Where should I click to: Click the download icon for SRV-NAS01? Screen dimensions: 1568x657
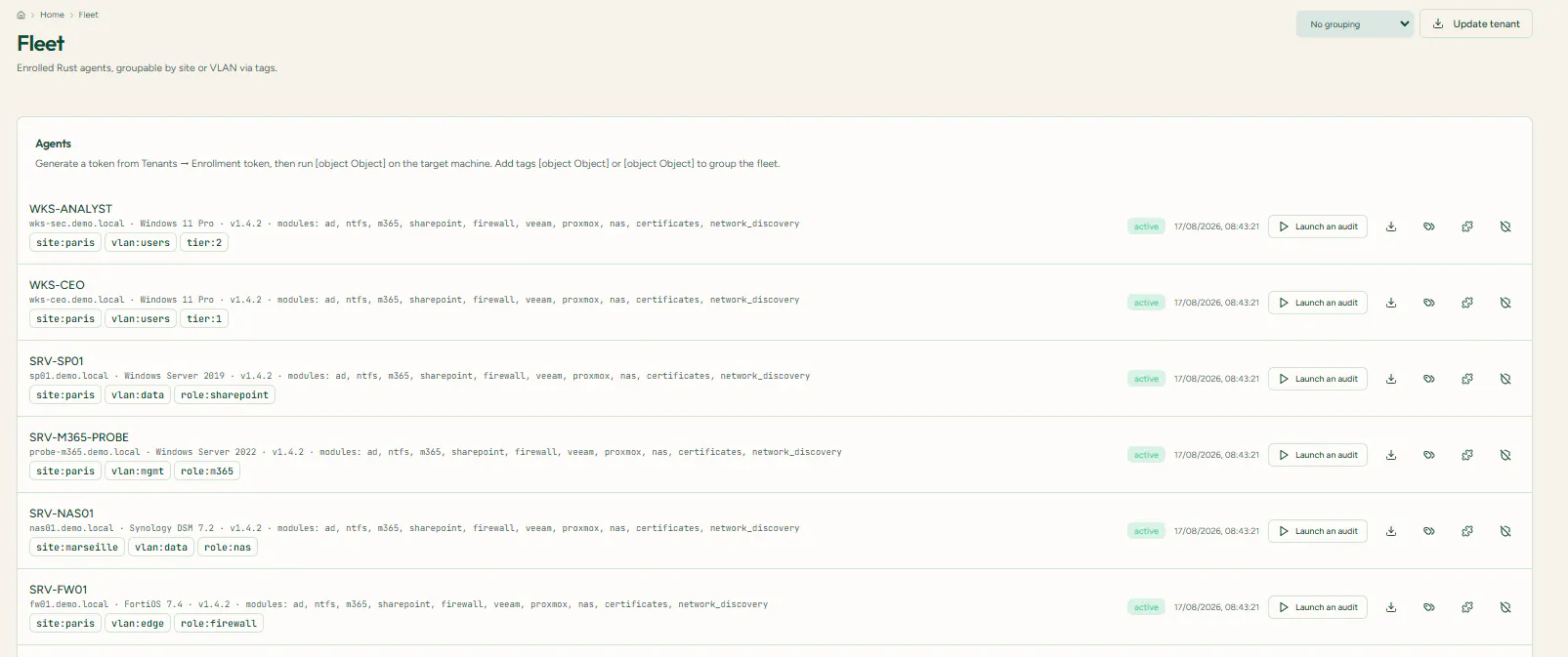(x=1391, y=531)
